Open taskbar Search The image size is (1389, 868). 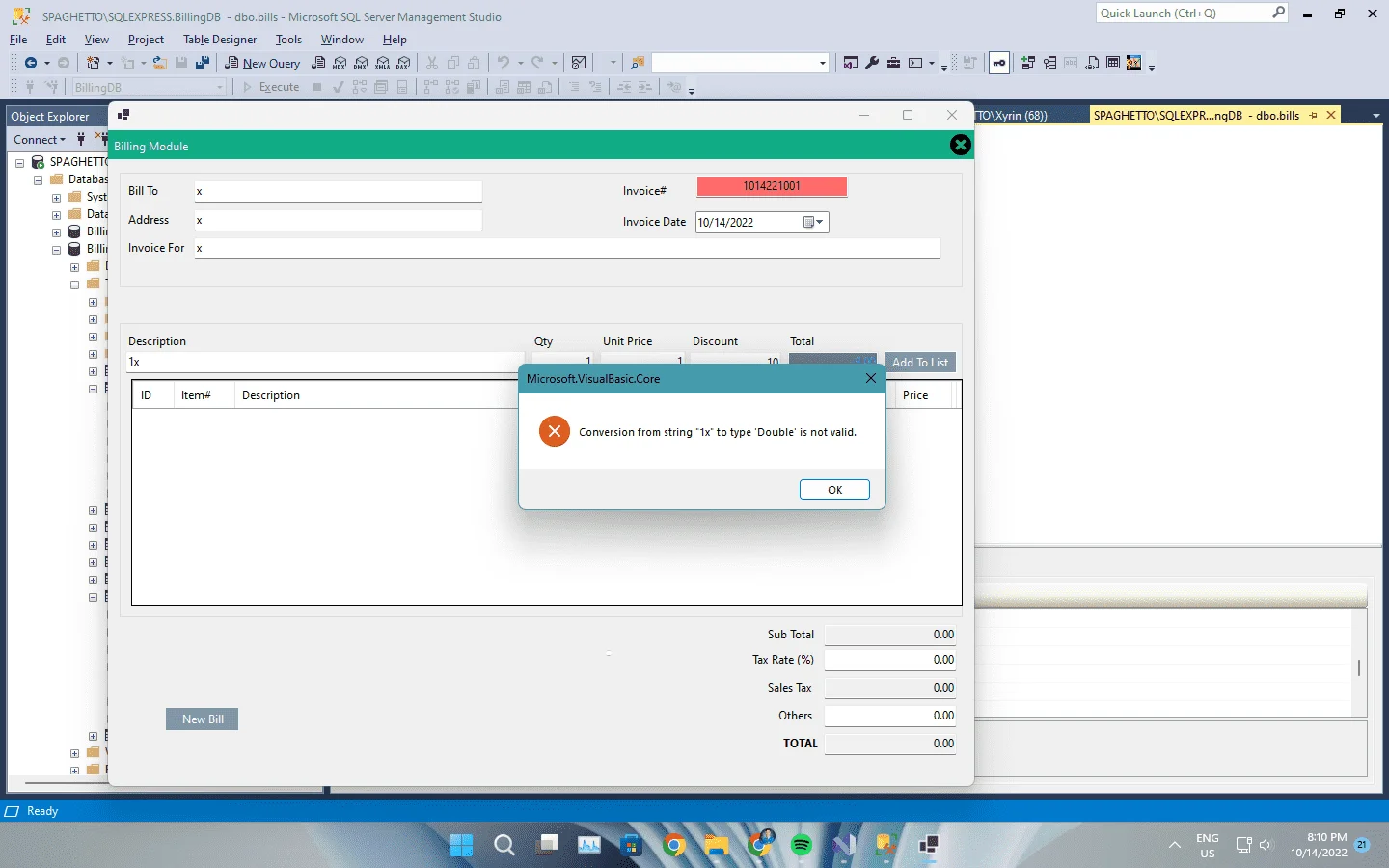click(x=504, y=846)
